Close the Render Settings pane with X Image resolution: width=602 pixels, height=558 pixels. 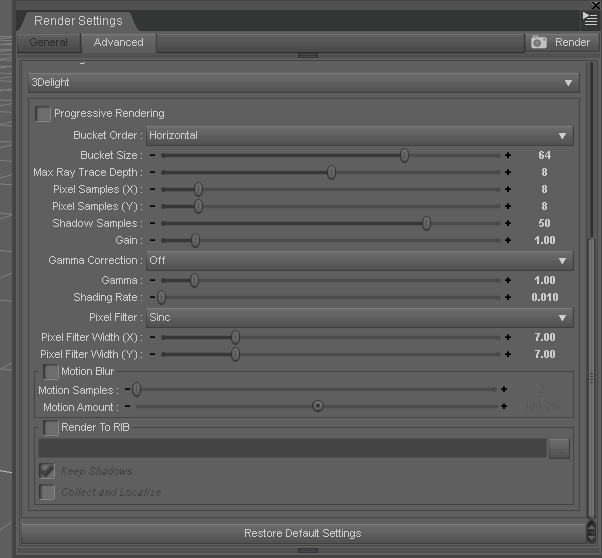595,5
